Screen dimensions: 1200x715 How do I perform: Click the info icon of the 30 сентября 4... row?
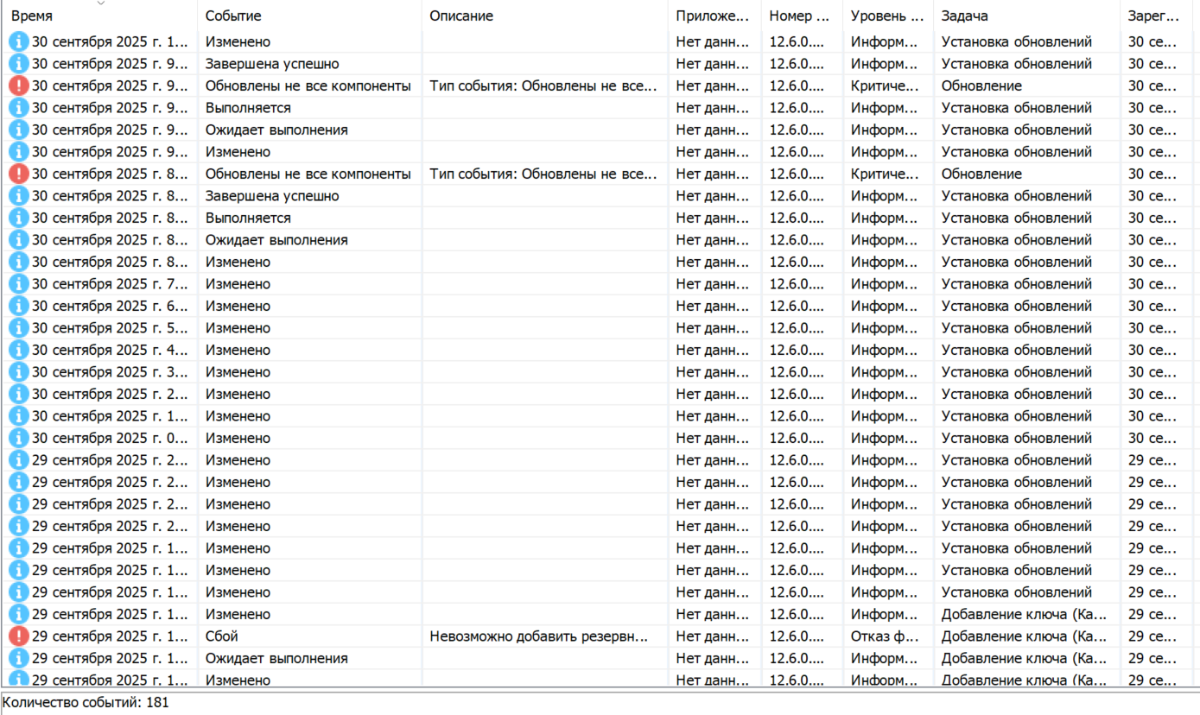pyautogui.click(x=19, y=350)
